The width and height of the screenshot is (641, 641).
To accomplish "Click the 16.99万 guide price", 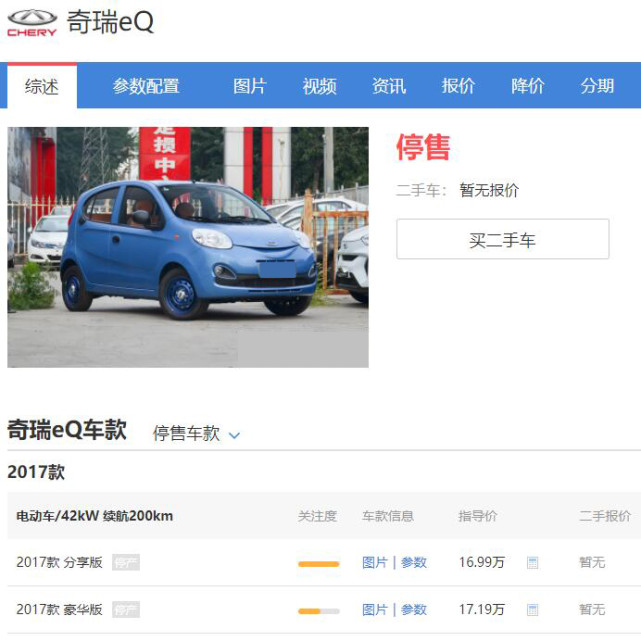I will 482,563.
